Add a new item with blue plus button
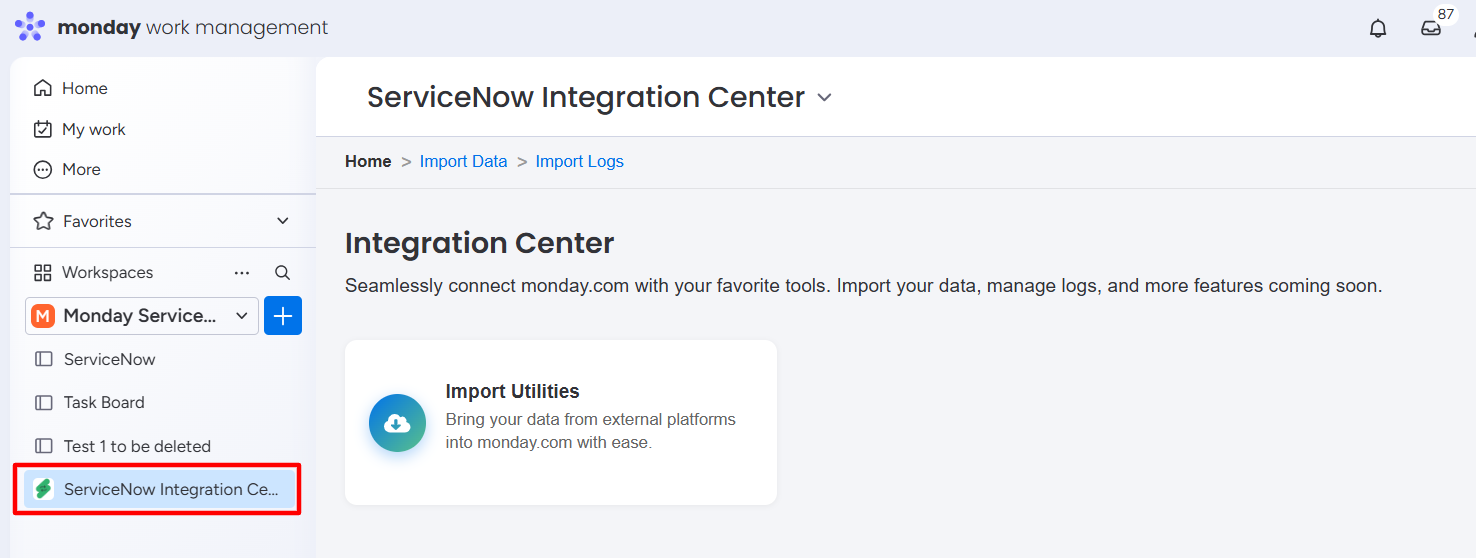Image resolution: width=1476 pixels, height=558 pixels. click(x=283, y=316)
